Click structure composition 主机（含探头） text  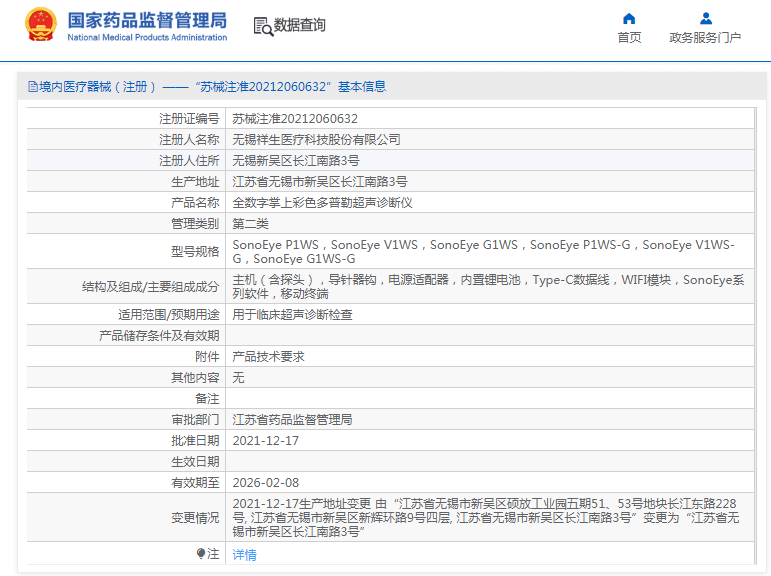[273, 280]
